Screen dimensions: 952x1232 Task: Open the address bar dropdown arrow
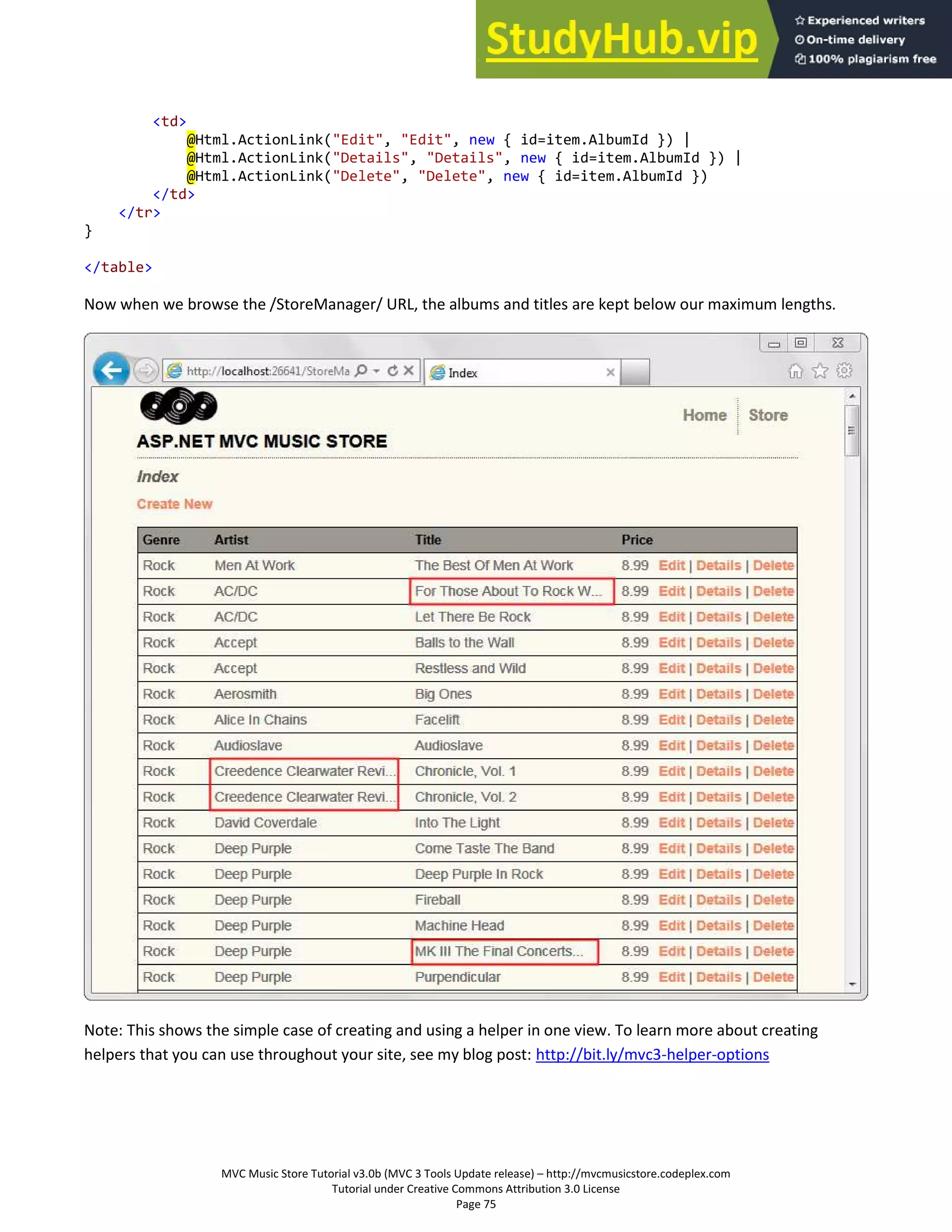pyautogui.click(x=376, y=371)
